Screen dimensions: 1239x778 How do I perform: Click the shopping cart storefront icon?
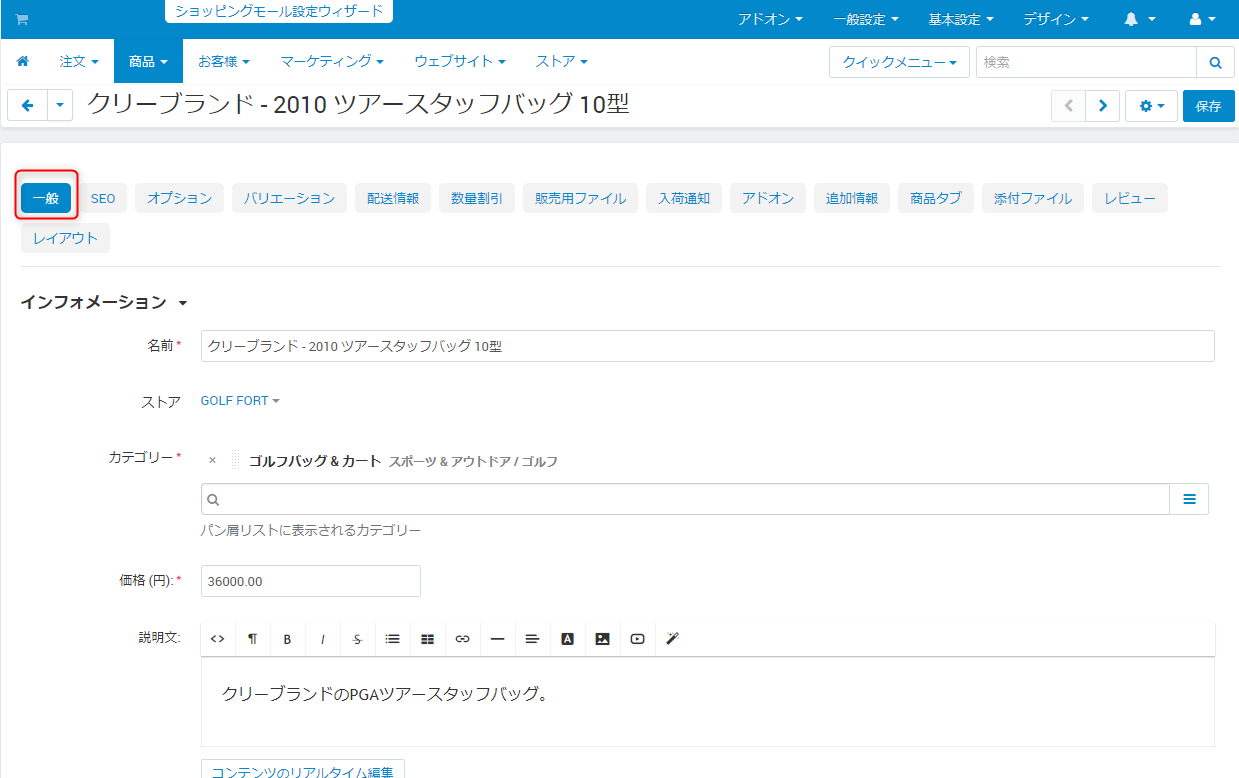pos(22,20)
